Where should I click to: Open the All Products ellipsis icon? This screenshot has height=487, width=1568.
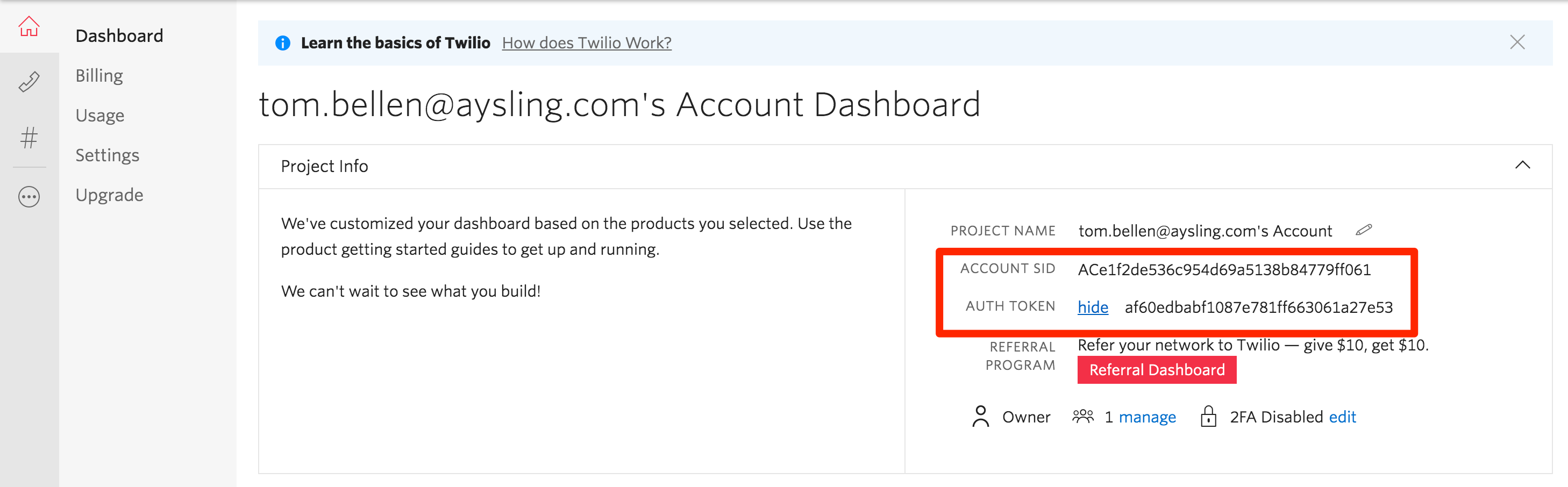click(28, 197)
